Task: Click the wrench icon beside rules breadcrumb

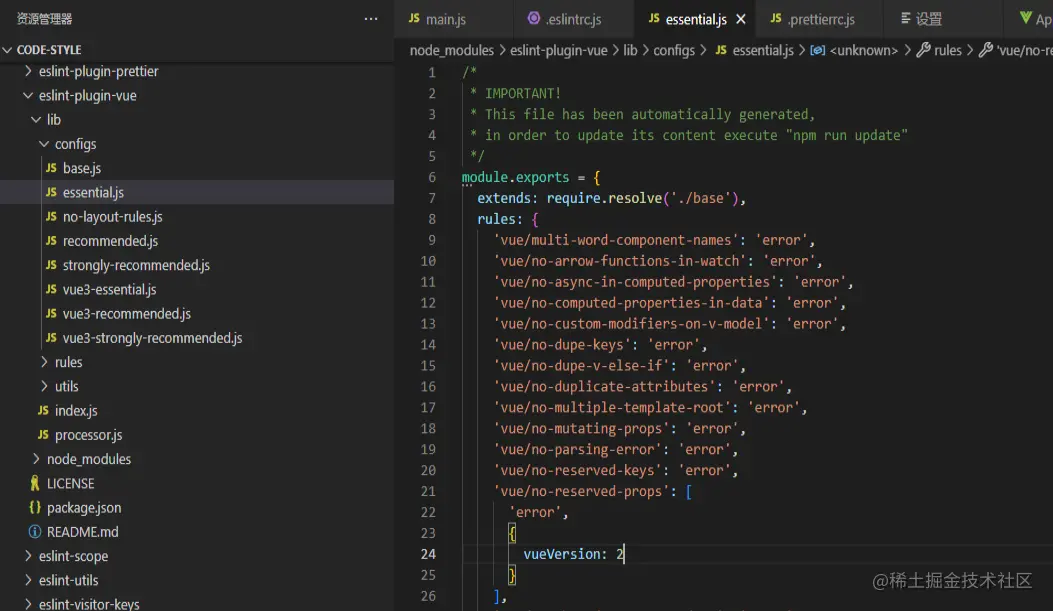Action: point(923,50)
